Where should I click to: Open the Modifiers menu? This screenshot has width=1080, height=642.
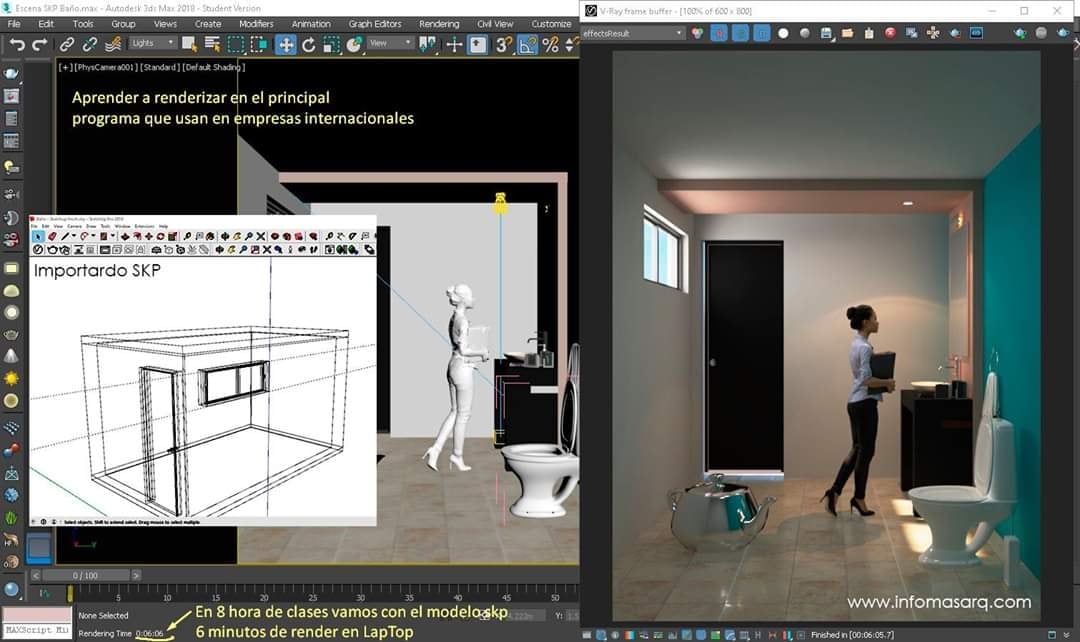256,23
